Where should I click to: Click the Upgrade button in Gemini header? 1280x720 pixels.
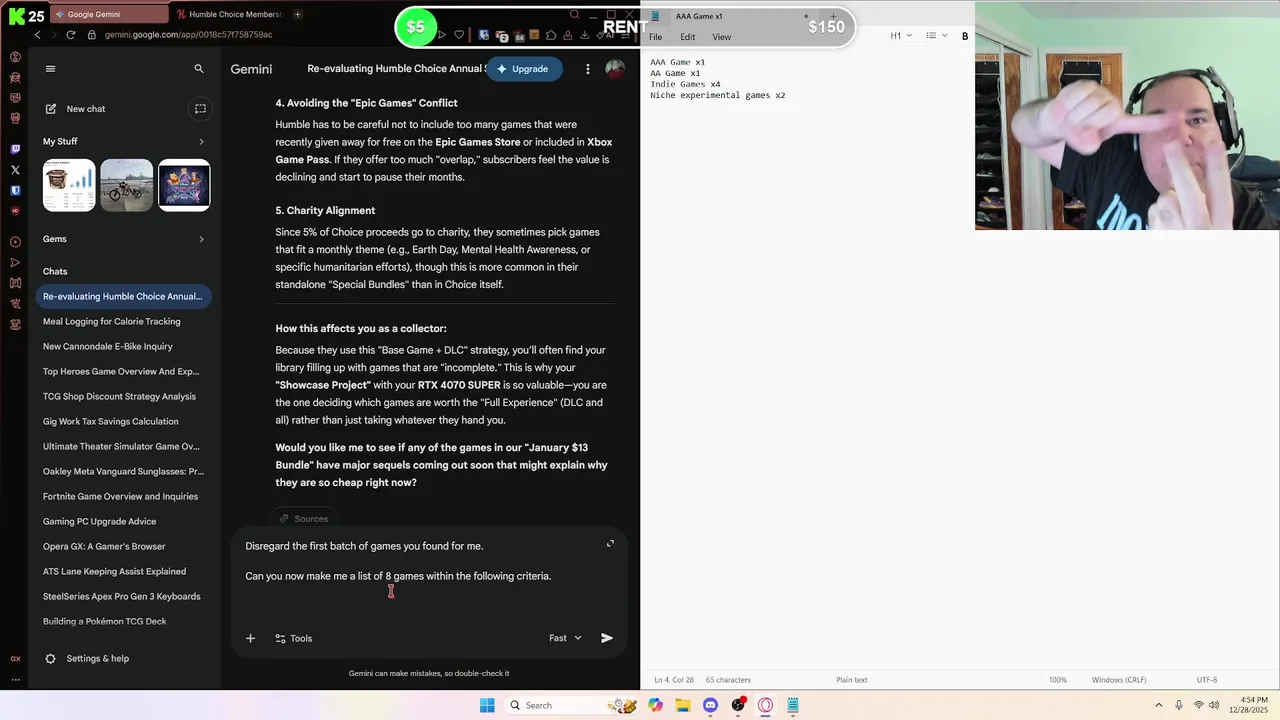pos(523,69)
